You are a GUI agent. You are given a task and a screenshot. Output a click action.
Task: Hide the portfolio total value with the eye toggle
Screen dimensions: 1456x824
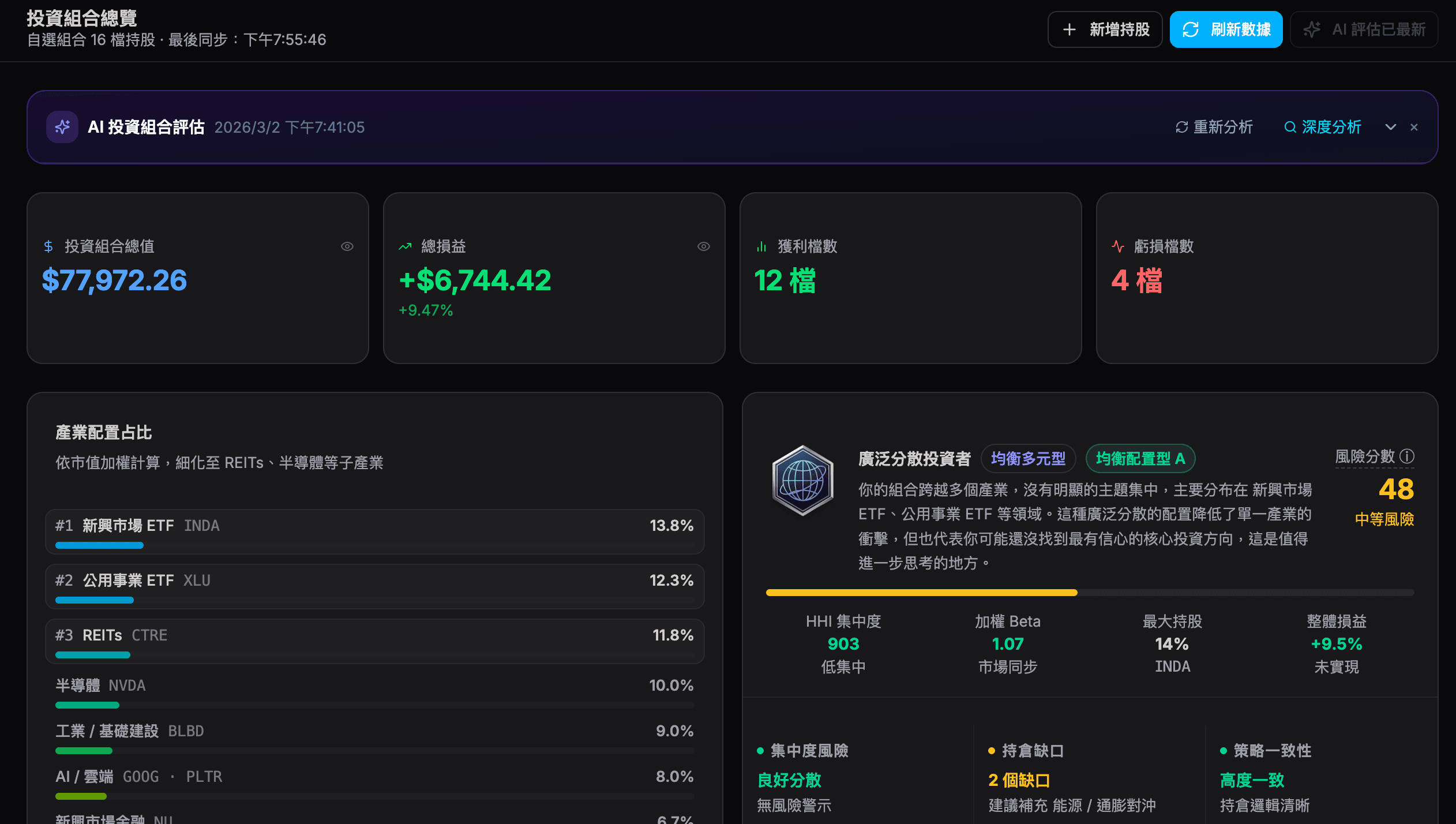click(347, 246)
